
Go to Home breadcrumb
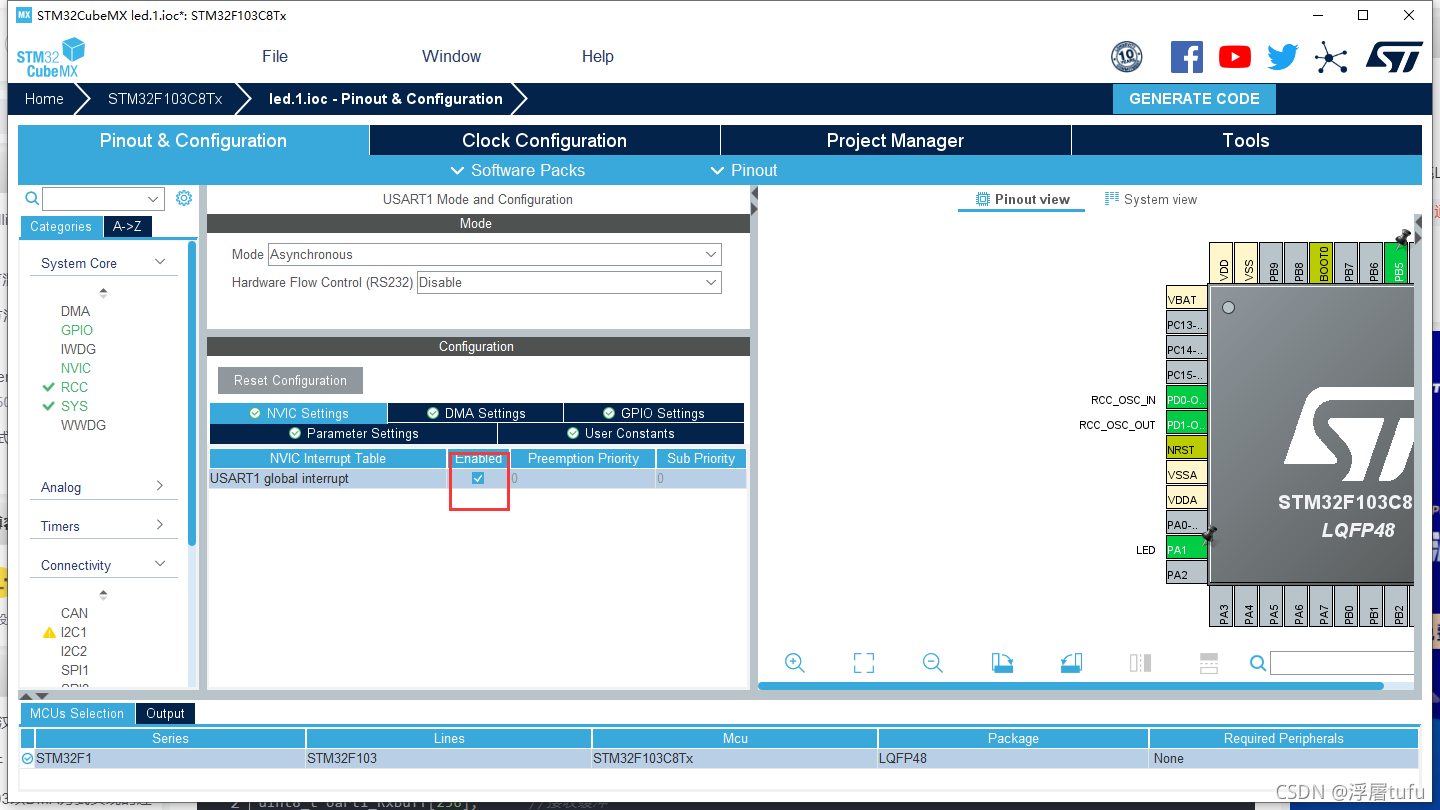point(44,99)
